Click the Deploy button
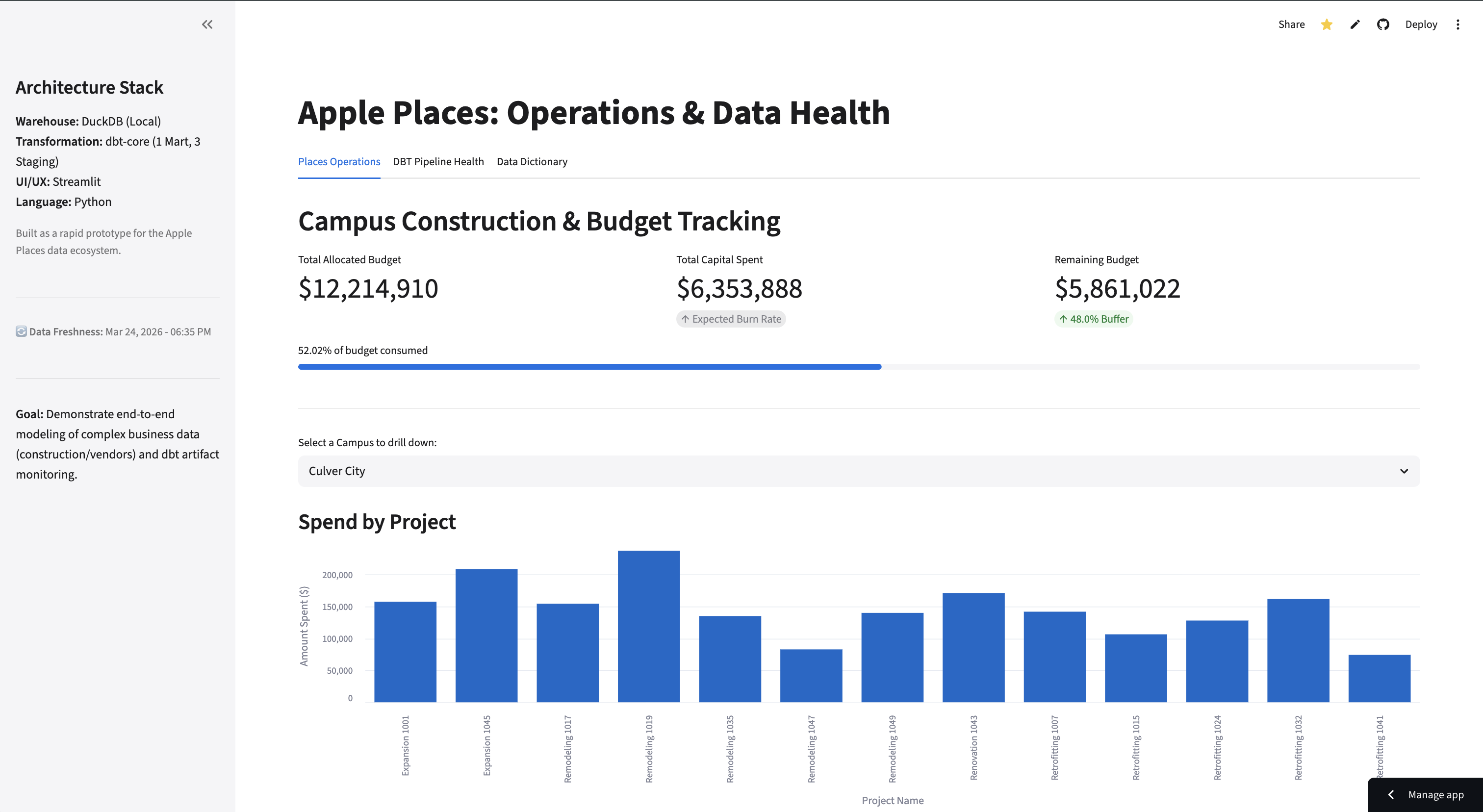This screenshot has height=812, width=1483. (x=1421, y=24)
